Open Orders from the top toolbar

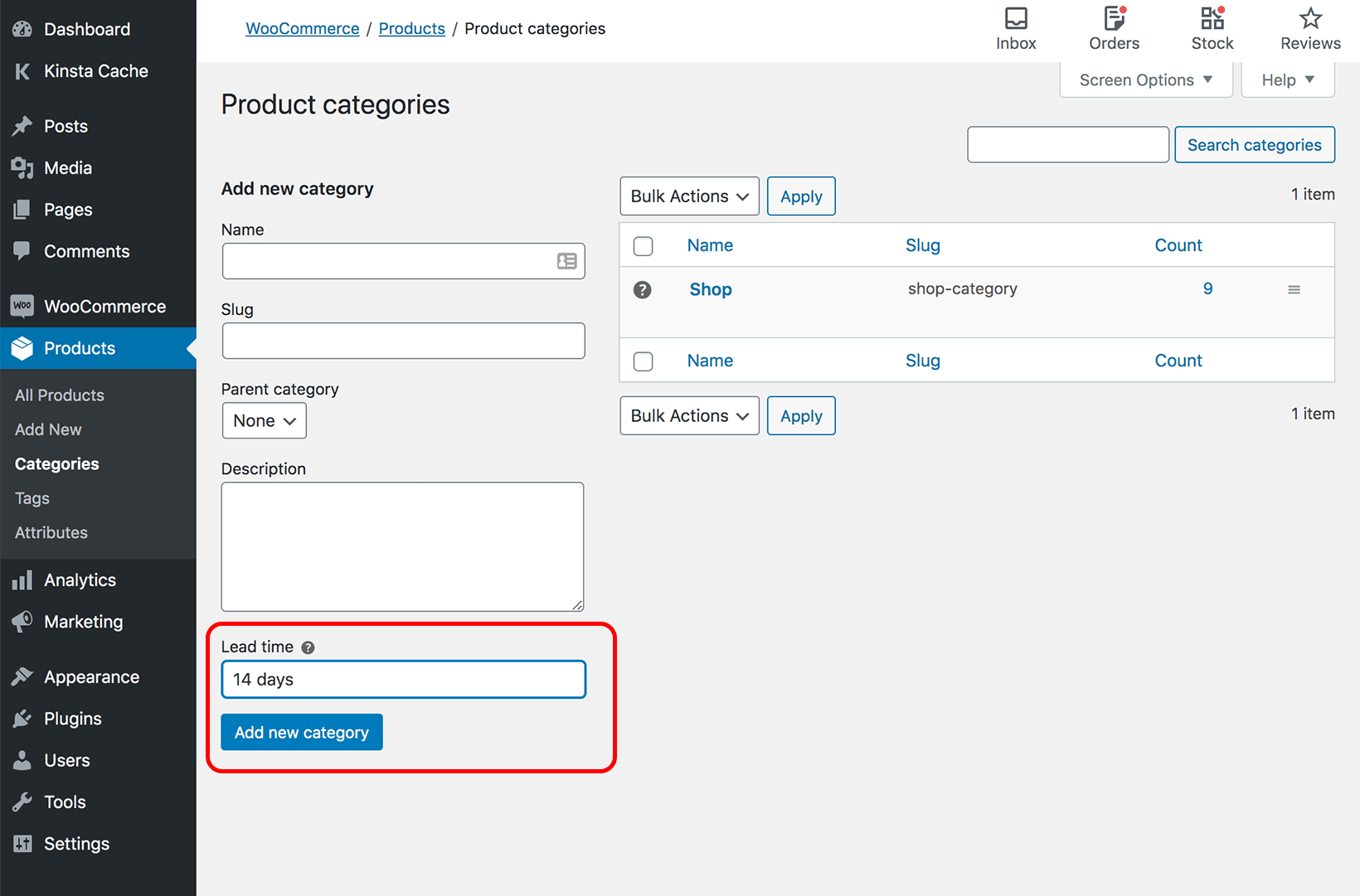point(1114,18)
